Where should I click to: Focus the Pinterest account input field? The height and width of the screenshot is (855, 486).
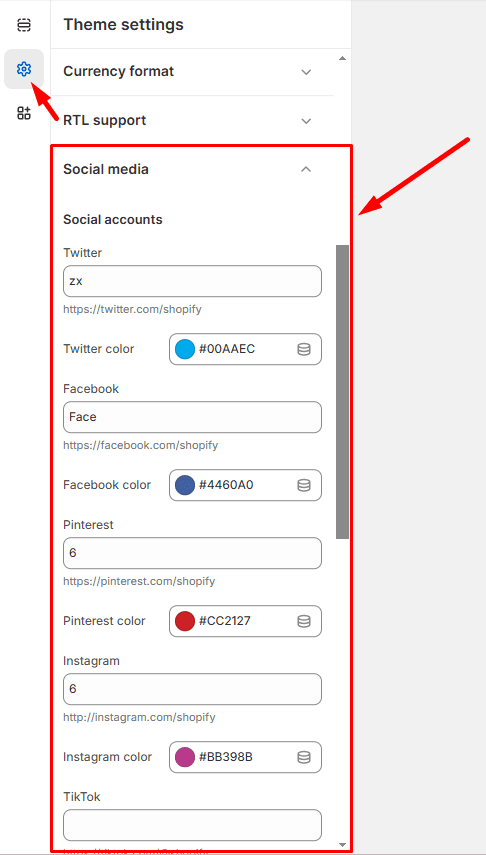(193, 553)
